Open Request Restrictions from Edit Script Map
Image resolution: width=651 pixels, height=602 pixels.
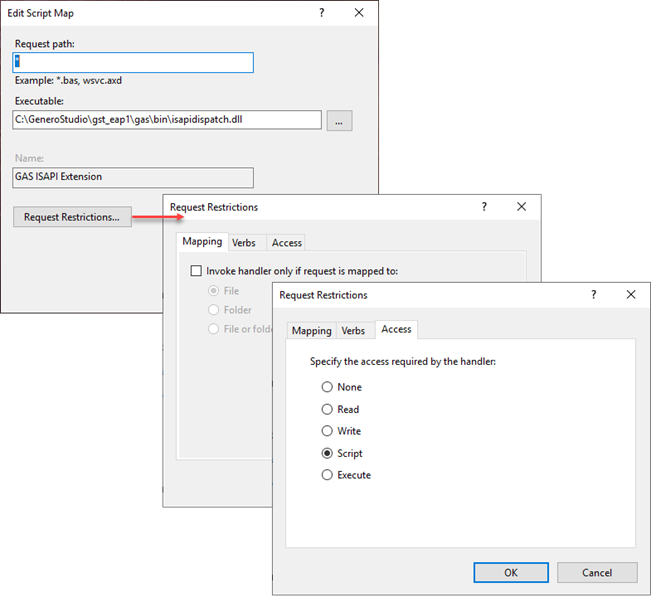(72, 217)
